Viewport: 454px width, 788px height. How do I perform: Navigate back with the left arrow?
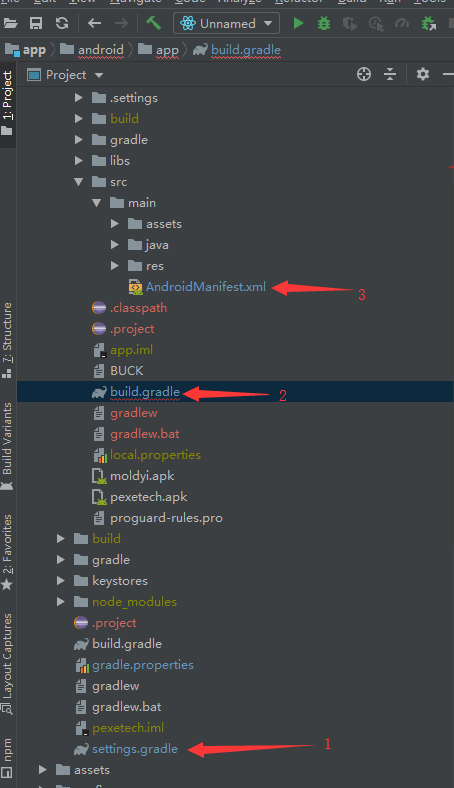94,23
